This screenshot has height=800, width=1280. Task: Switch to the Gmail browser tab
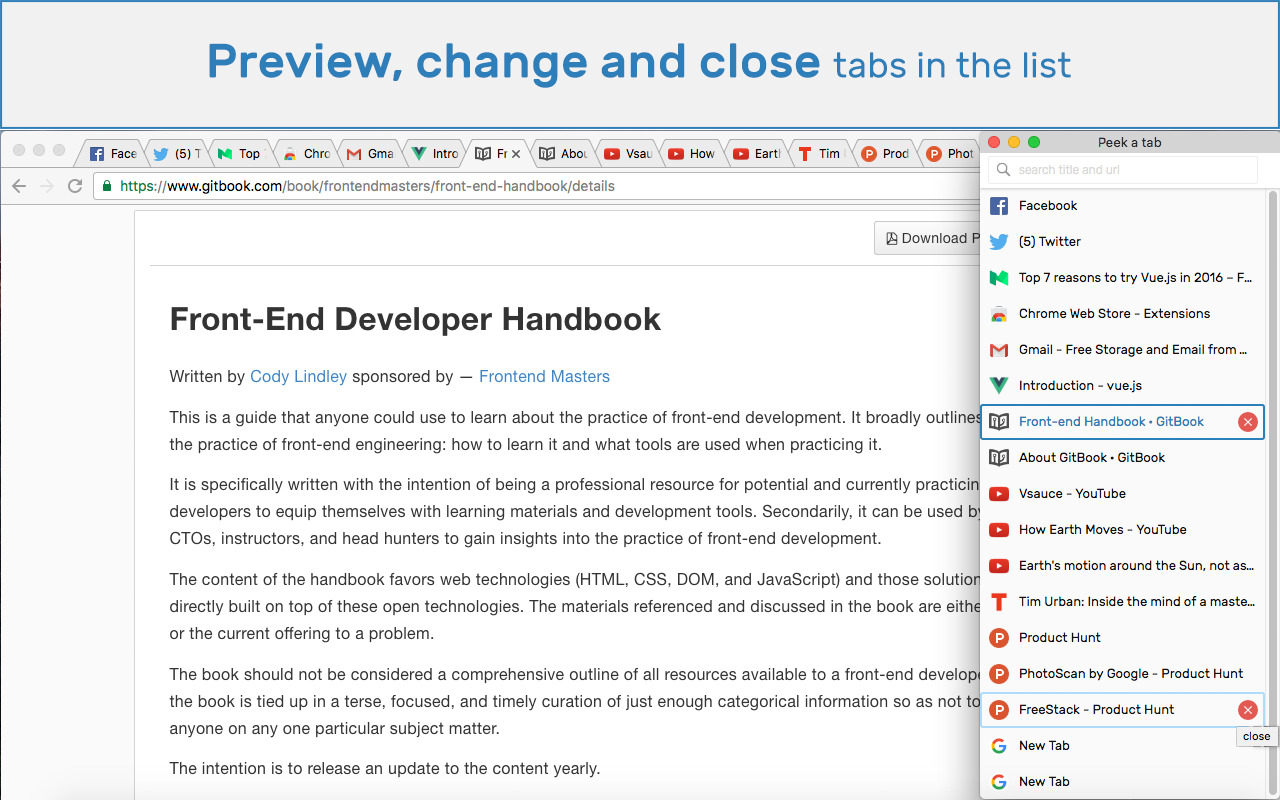point(370,153)
